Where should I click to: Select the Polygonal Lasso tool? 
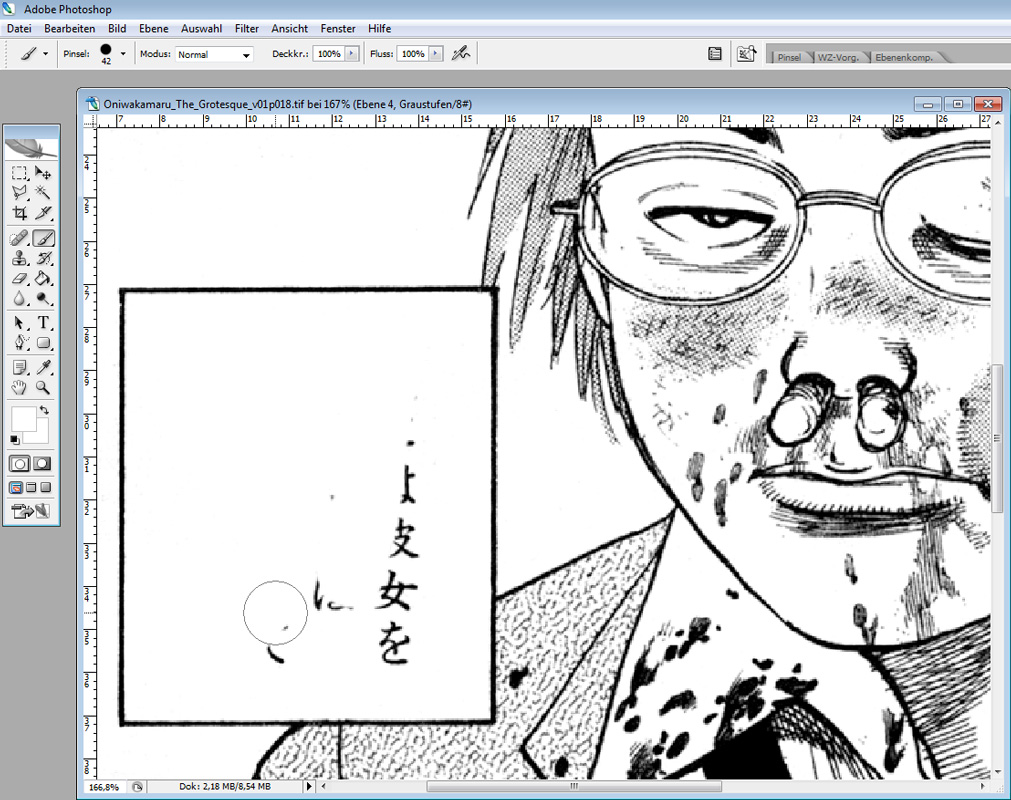pos(19,193)
